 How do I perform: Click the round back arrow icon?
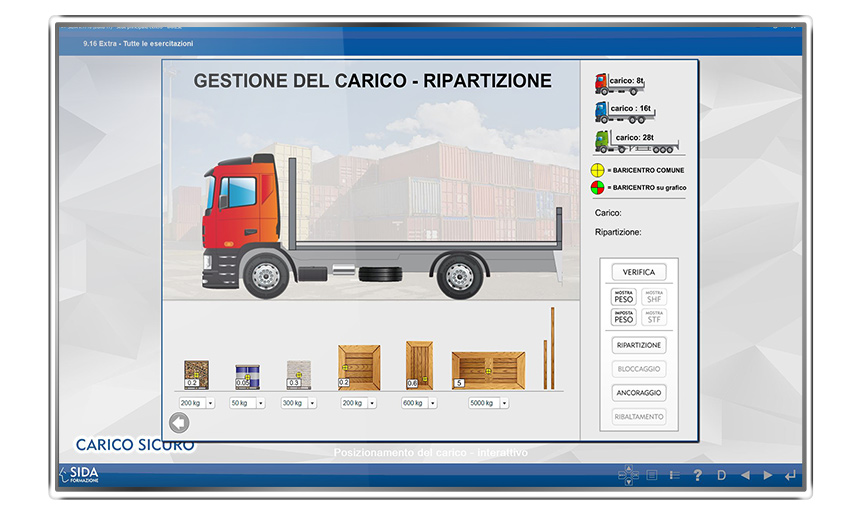(x=179, y=423)
